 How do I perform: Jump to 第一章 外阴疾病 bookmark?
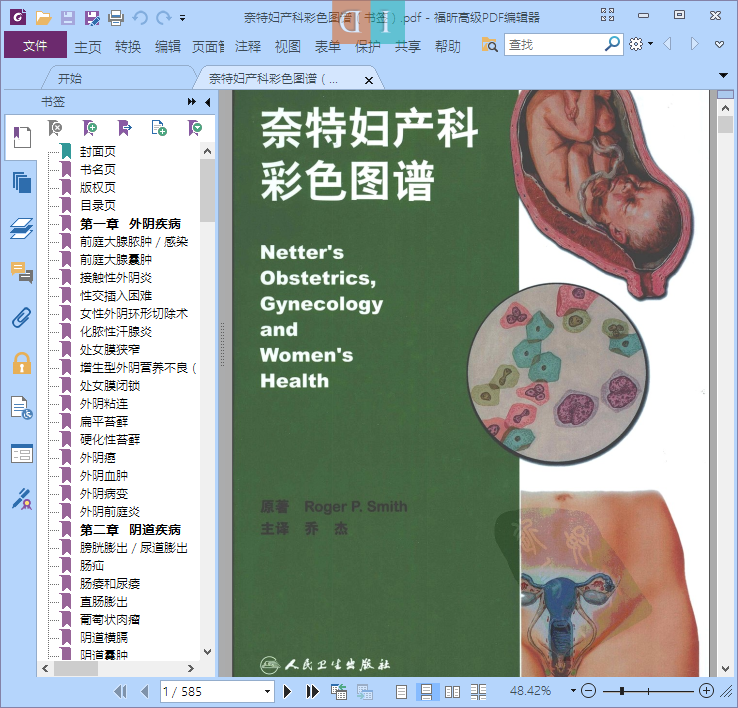pos(130,224)
